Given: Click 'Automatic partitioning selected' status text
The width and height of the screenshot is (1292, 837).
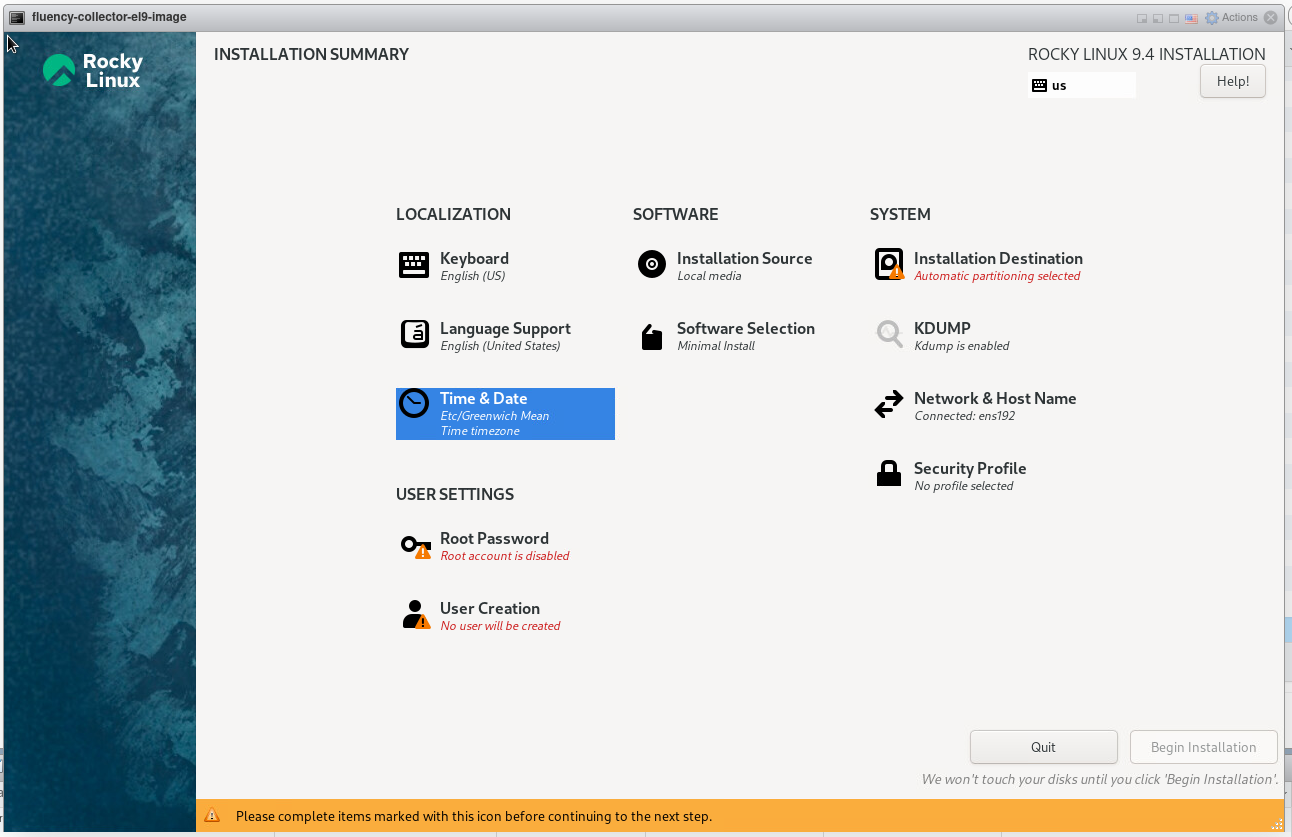Looking at the screenshot, I should point(997,276).
